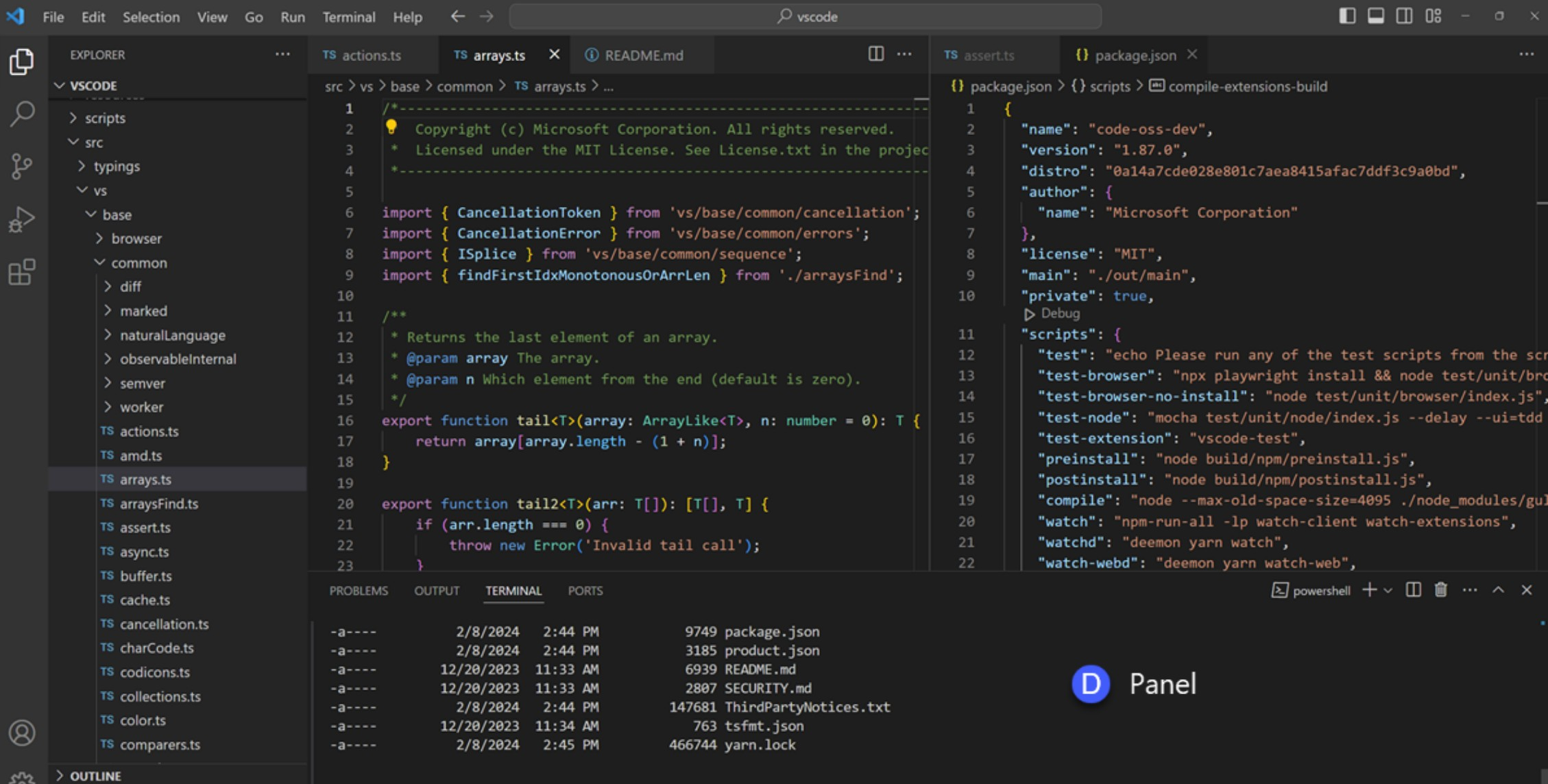This screenshot has width=1548, height=784.
Task: Switch to the OUTPUT panel tab
Action: pyautogui.click(x=437, y=591)
